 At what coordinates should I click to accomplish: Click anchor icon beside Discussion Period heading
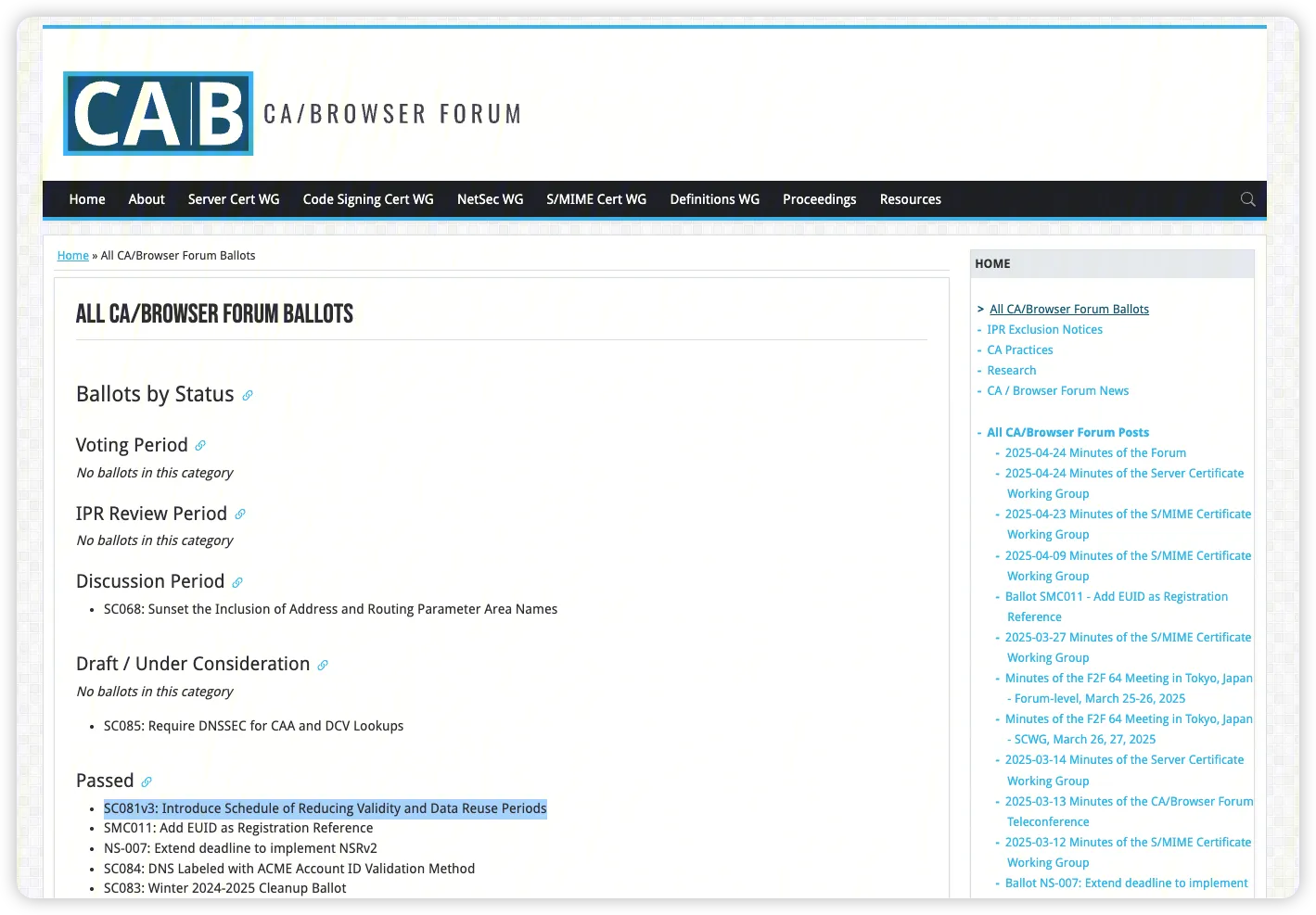237,583
